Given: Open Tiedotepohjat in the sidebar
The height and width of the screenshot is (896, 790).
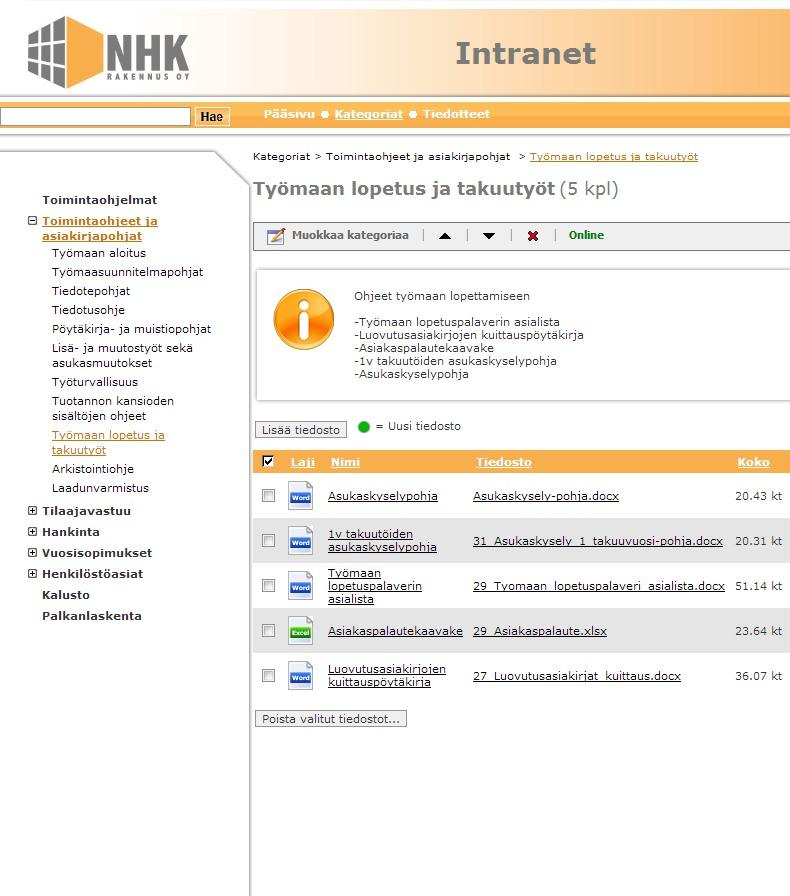Looking at the screenshot, I should 91,291.
